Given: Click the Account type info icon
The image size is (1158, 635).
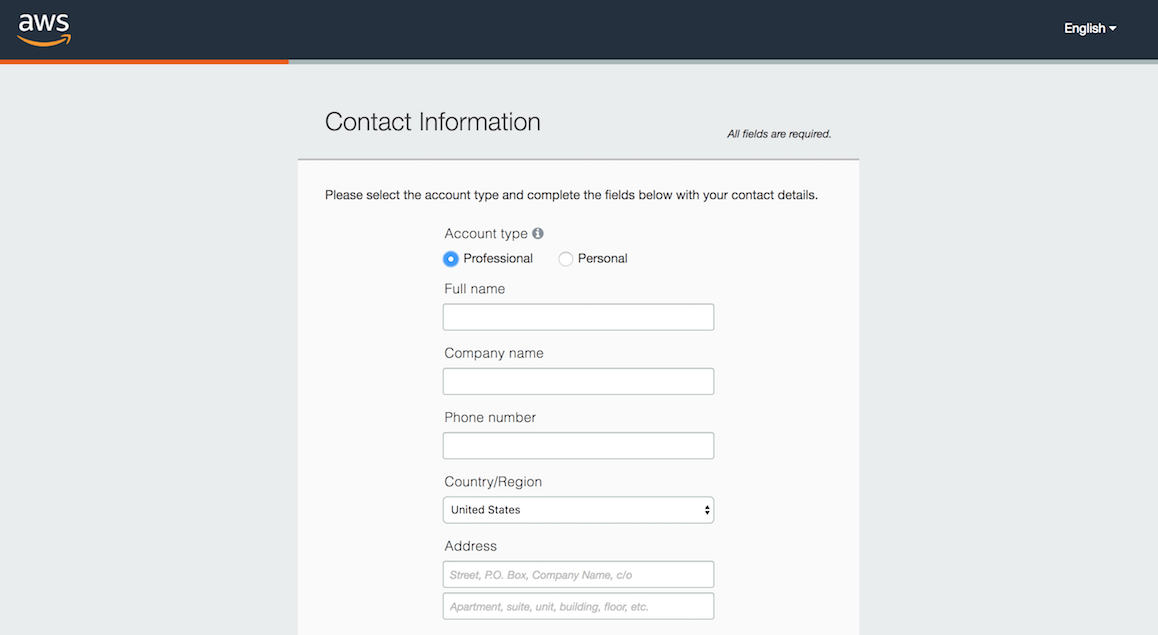Looking at the screenshot, I should (x=538, y=233).
